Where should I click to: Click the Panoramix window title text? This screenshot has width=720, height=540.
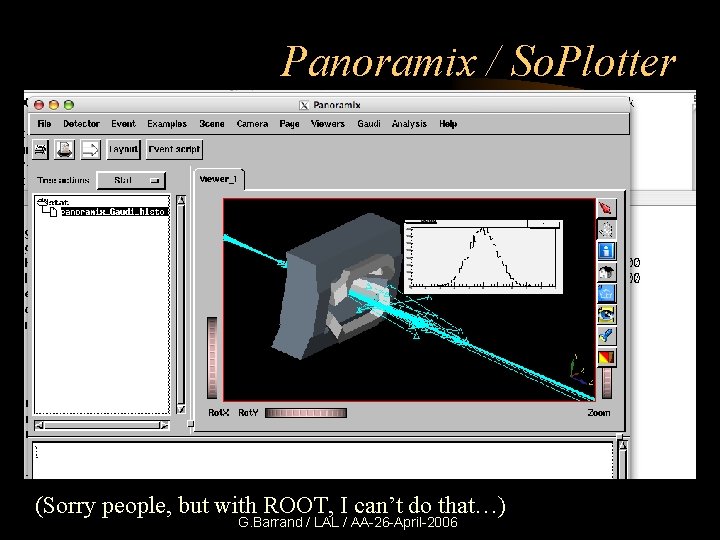click(x=337, y=105)
